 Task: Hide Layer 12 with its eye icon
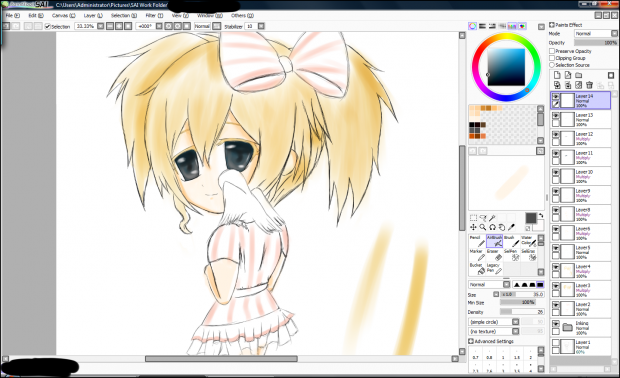tap(556, 135)
